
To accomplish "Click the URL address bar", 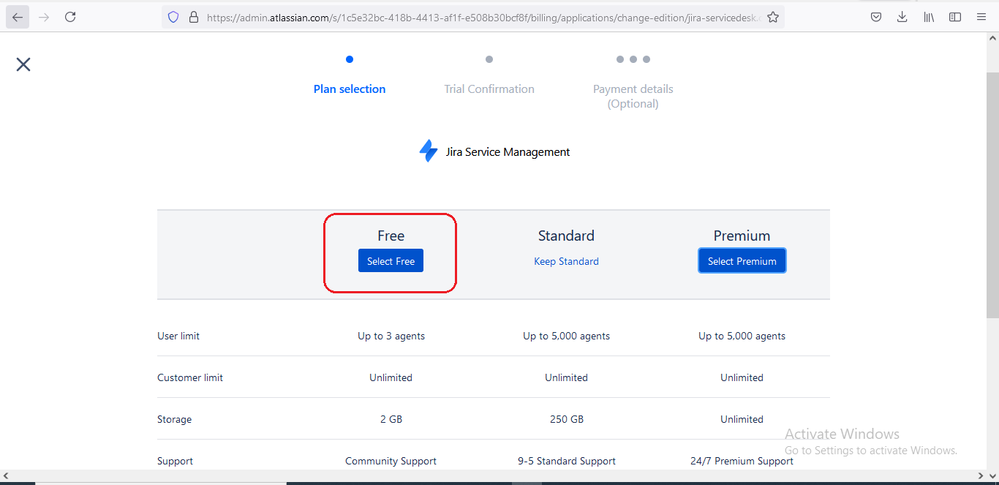I will [480, 17].
